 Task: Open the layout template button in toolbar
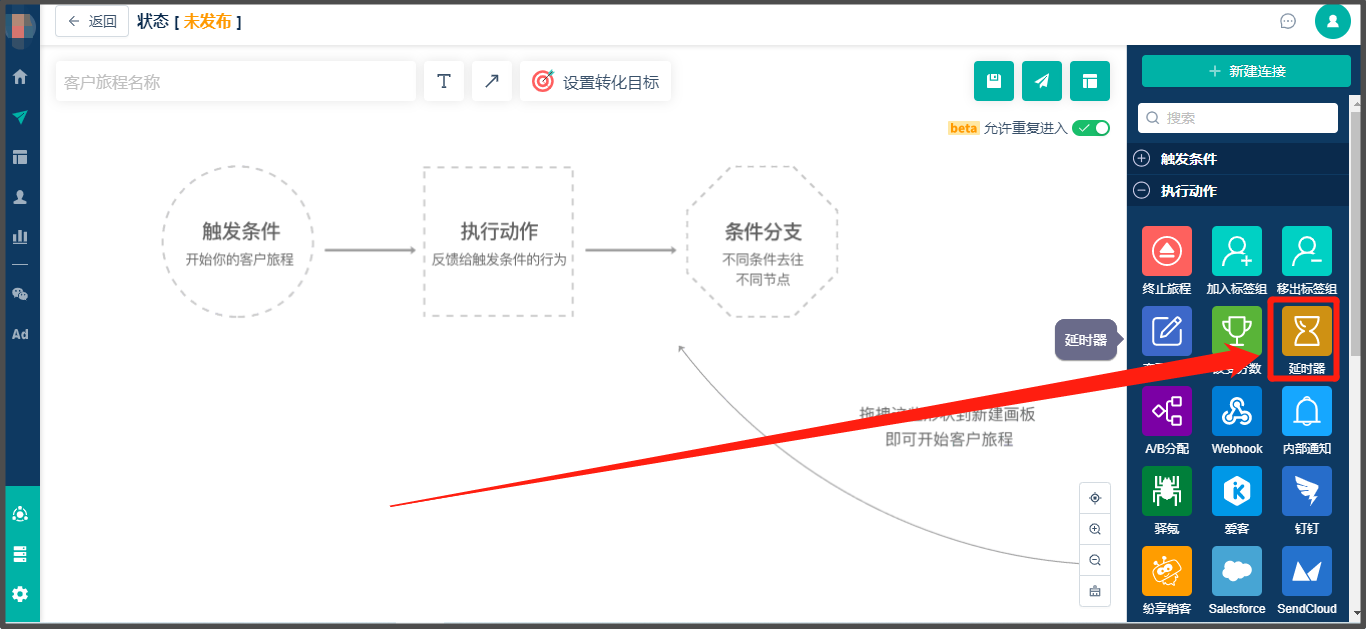click(x=1090, y=81)
